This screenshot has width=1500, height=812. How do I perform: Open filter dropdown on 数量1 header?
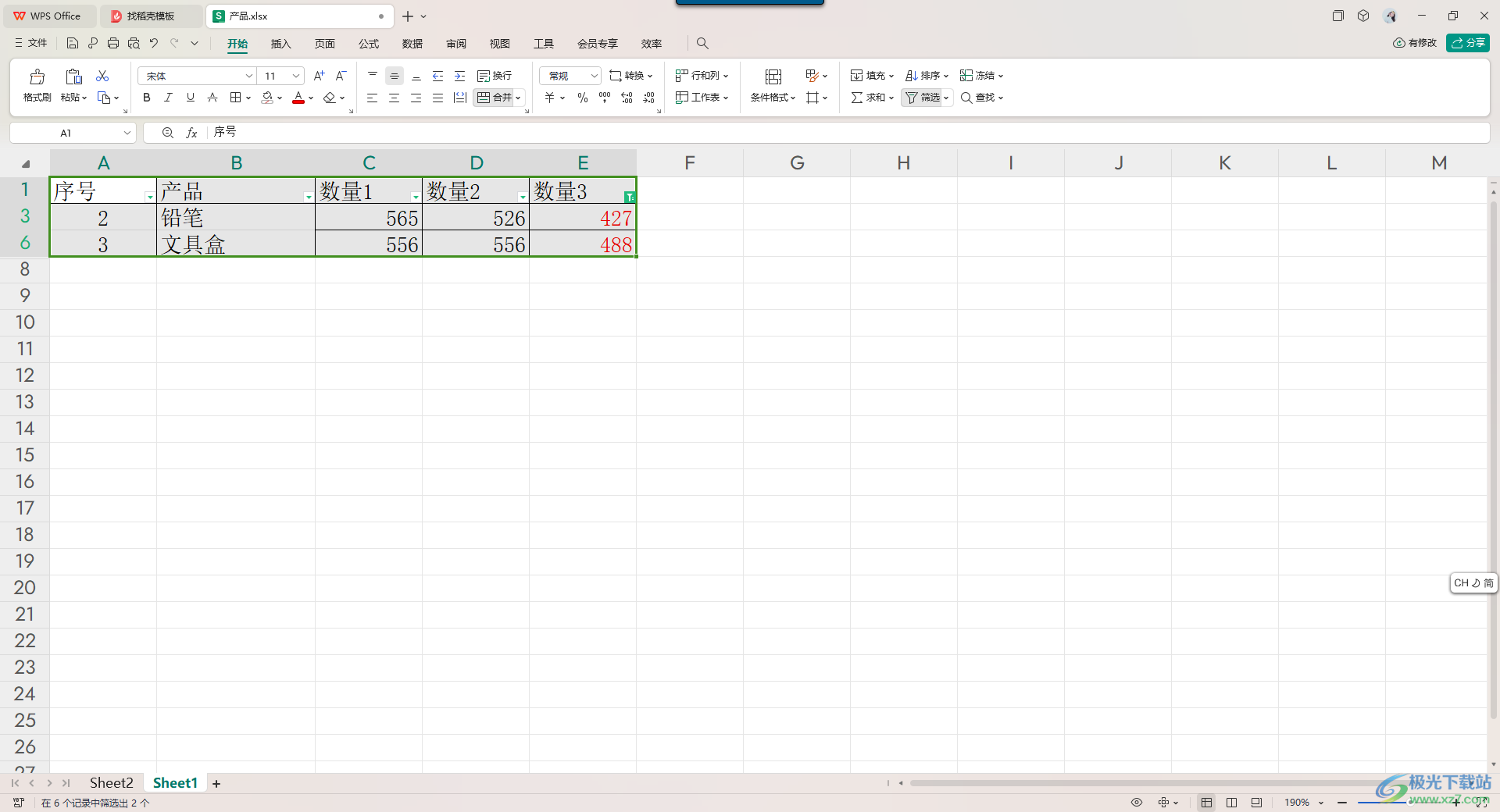(416, 197)
